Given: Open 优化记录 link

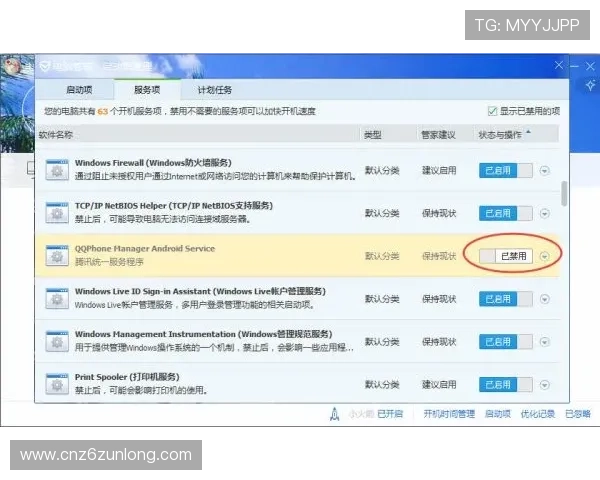Looking at the screenshot, I should point(538,414).
